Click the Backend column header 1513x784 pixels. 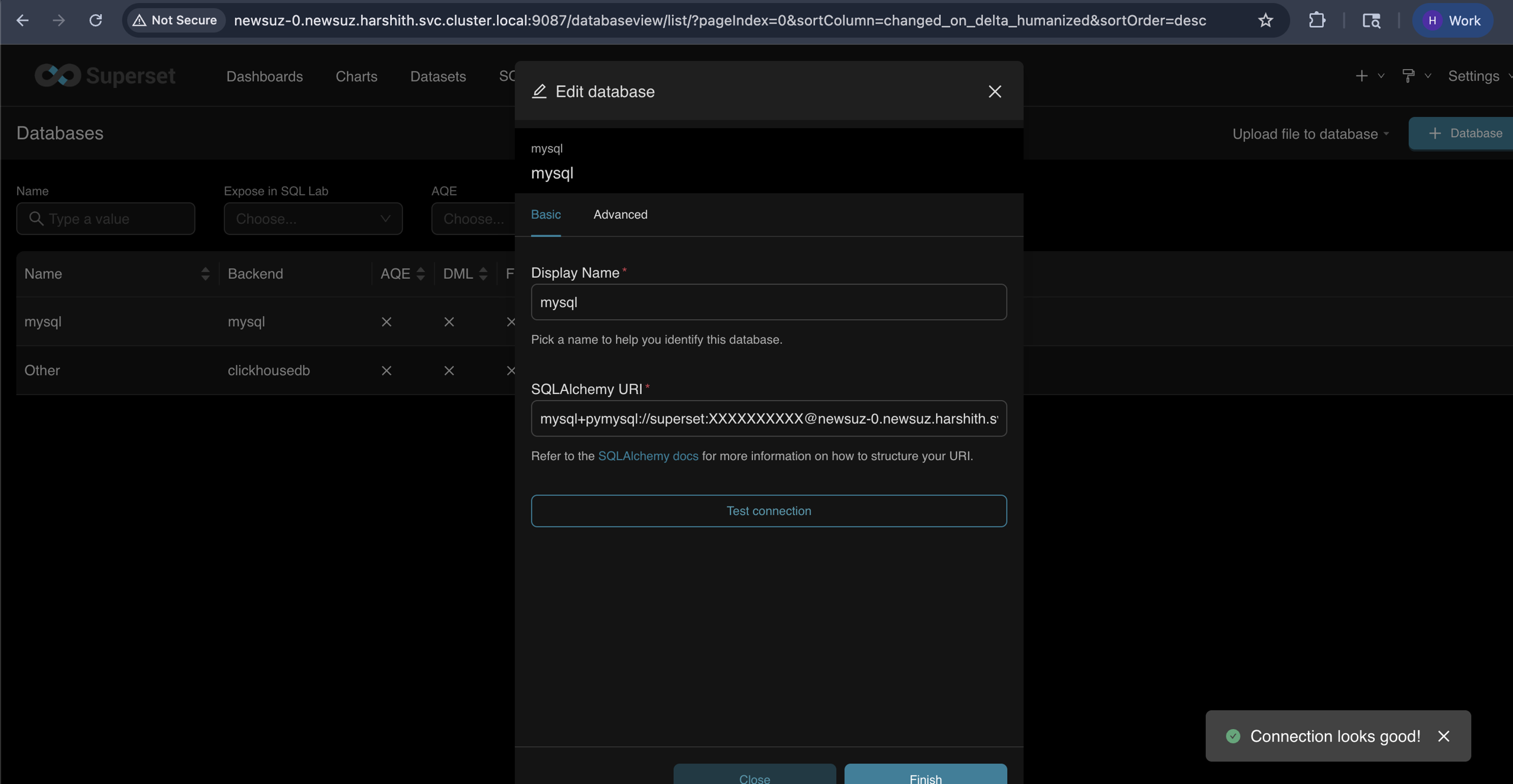(x=255, y=274)
